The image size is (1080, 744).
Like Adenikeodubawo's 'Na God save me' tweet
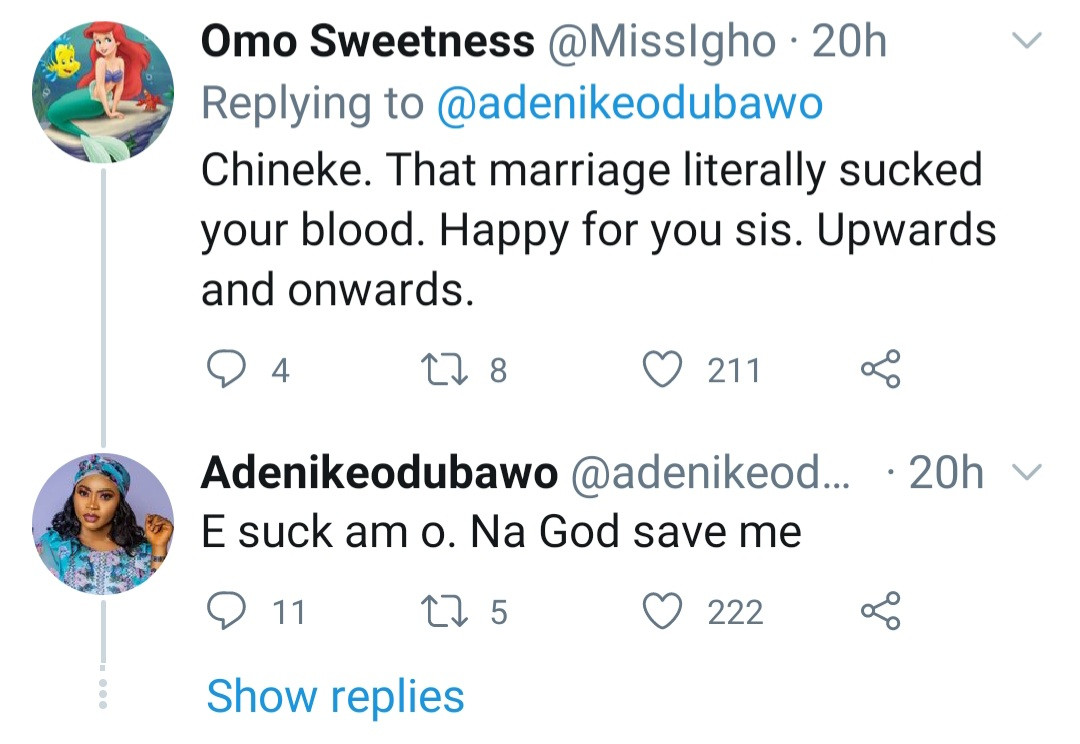[660, 611]
